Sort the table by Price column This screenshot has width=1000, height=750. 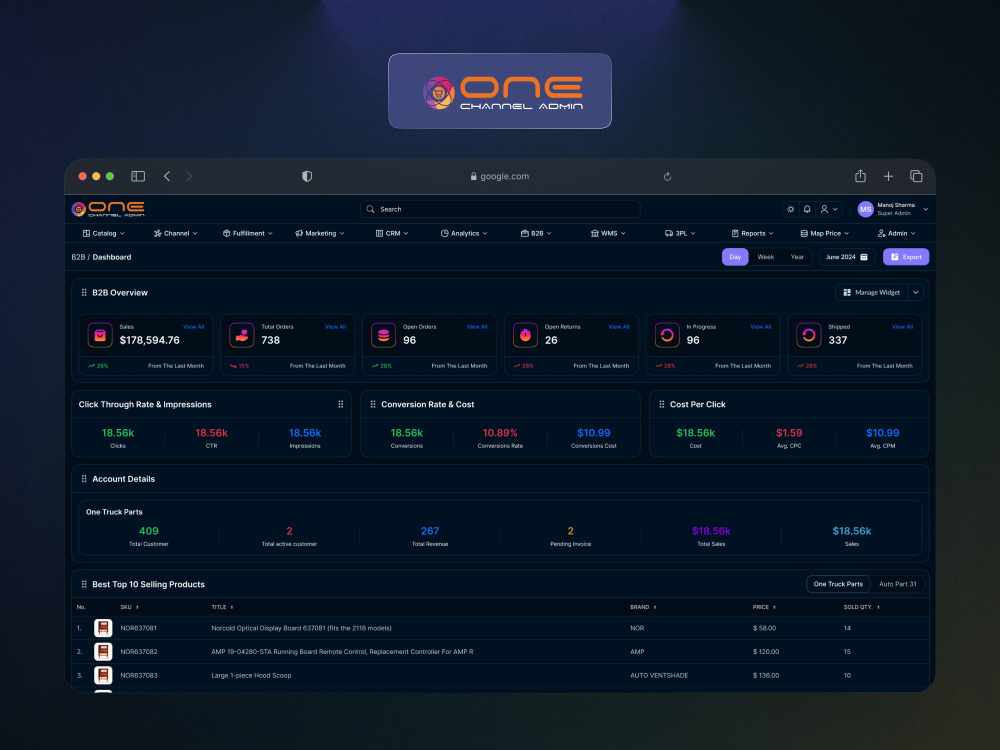(764, 607)
